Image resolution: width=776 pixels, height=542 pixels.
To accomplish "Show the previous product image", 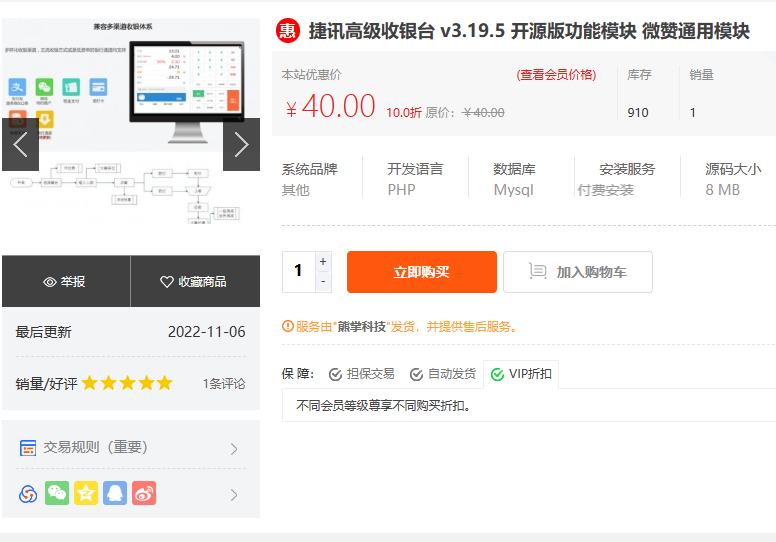I will tap(20, 145).
